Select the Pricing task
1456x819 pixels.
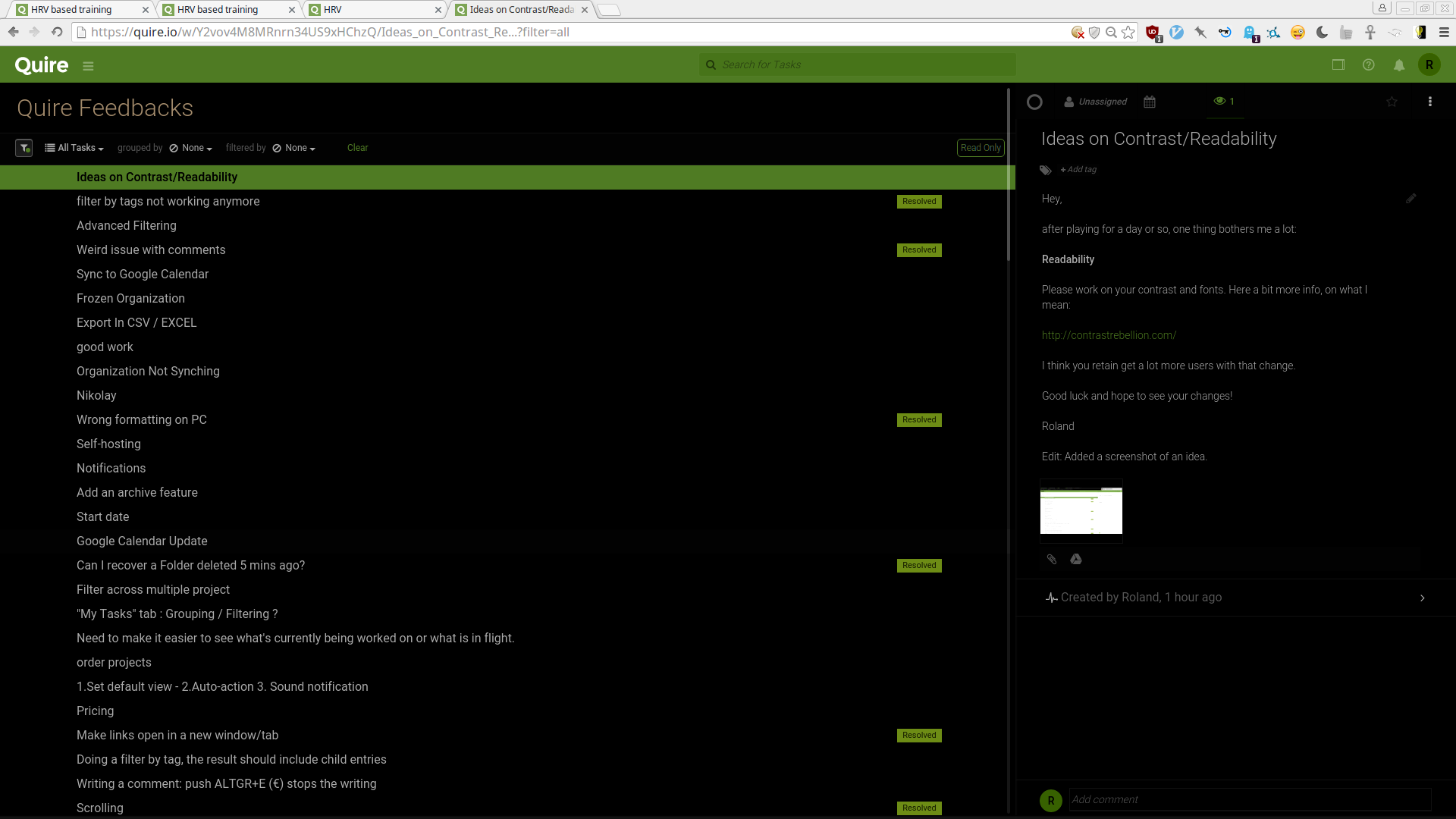pos(95,711)
